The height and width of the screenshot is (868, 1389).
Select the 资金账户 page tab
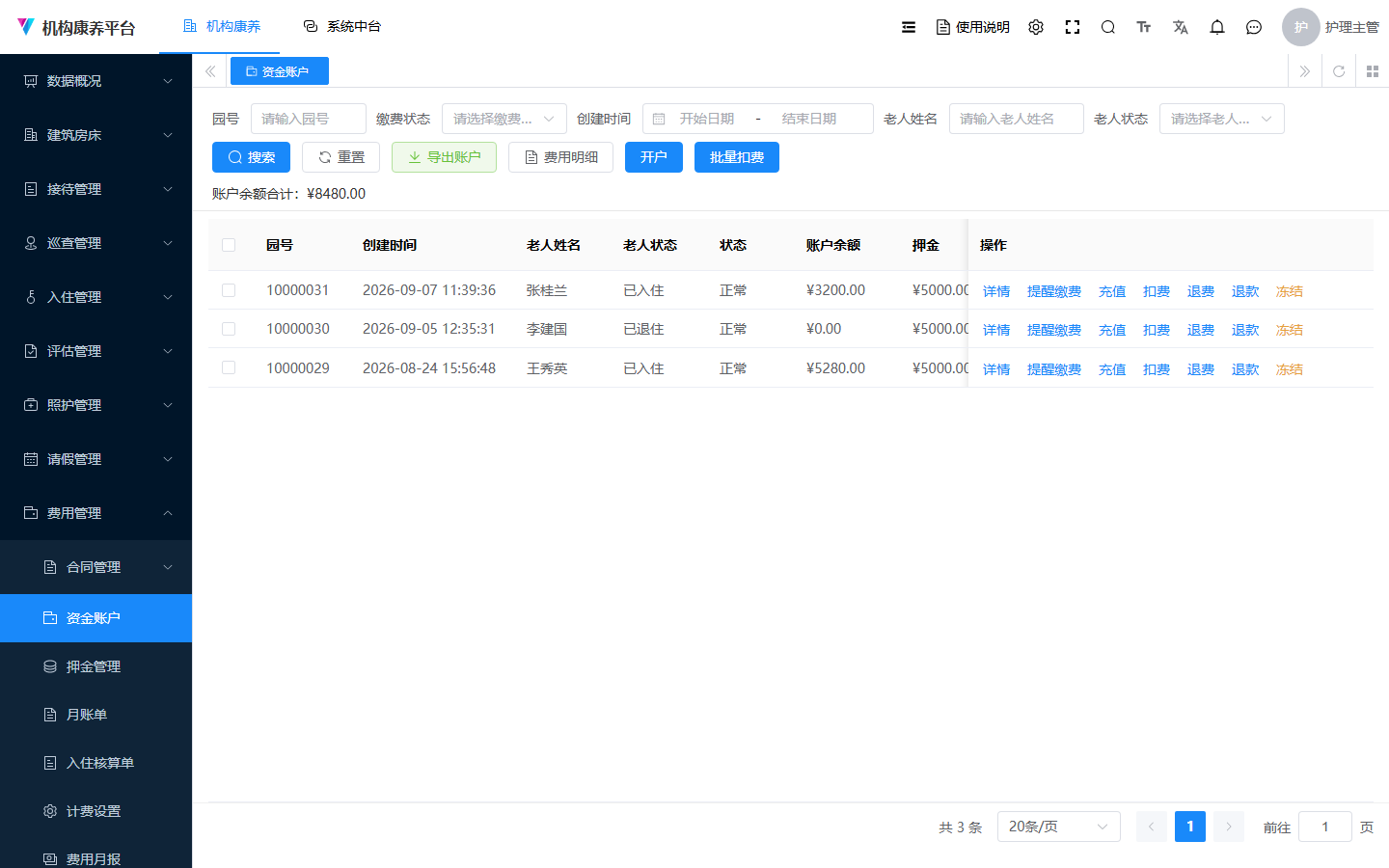click(x=279, y=71)
